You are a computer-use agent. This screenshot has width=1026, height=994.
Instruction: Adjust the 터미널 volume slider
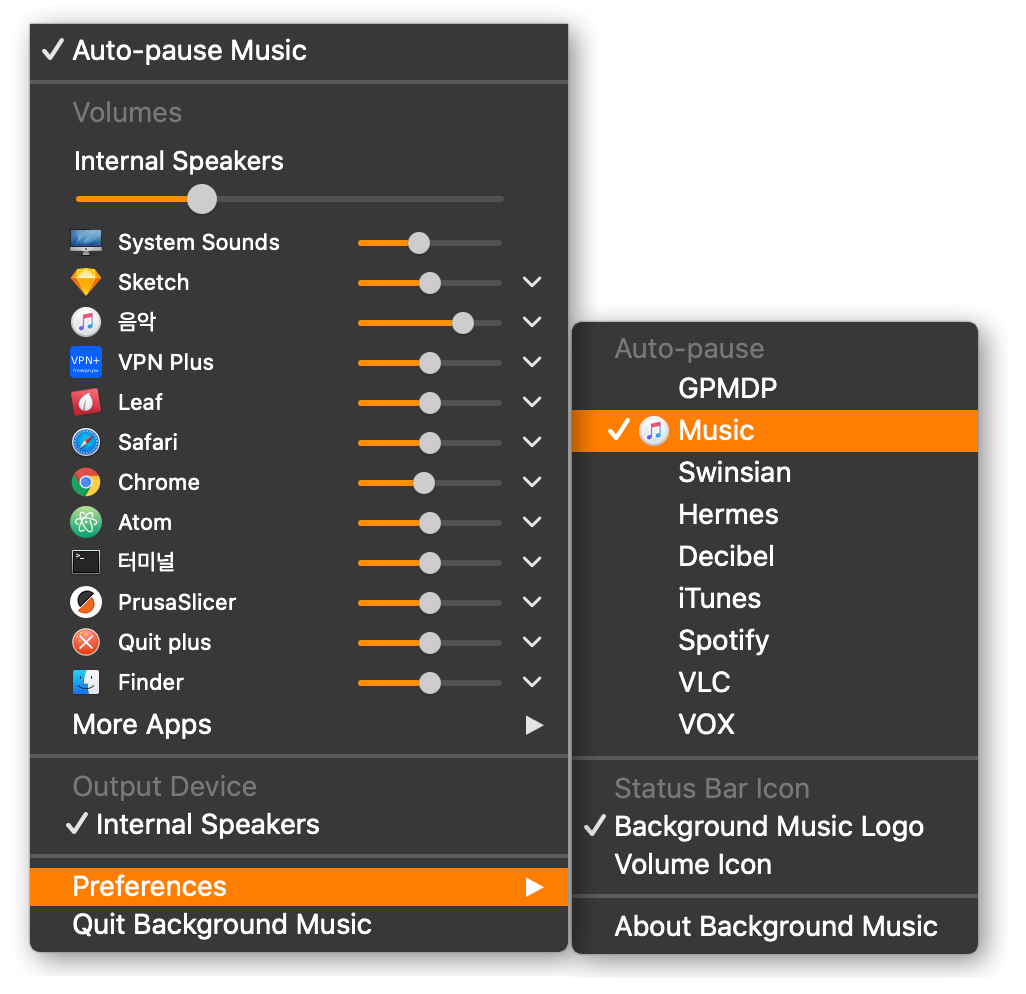pyautogui.click(x=430, y=563)
